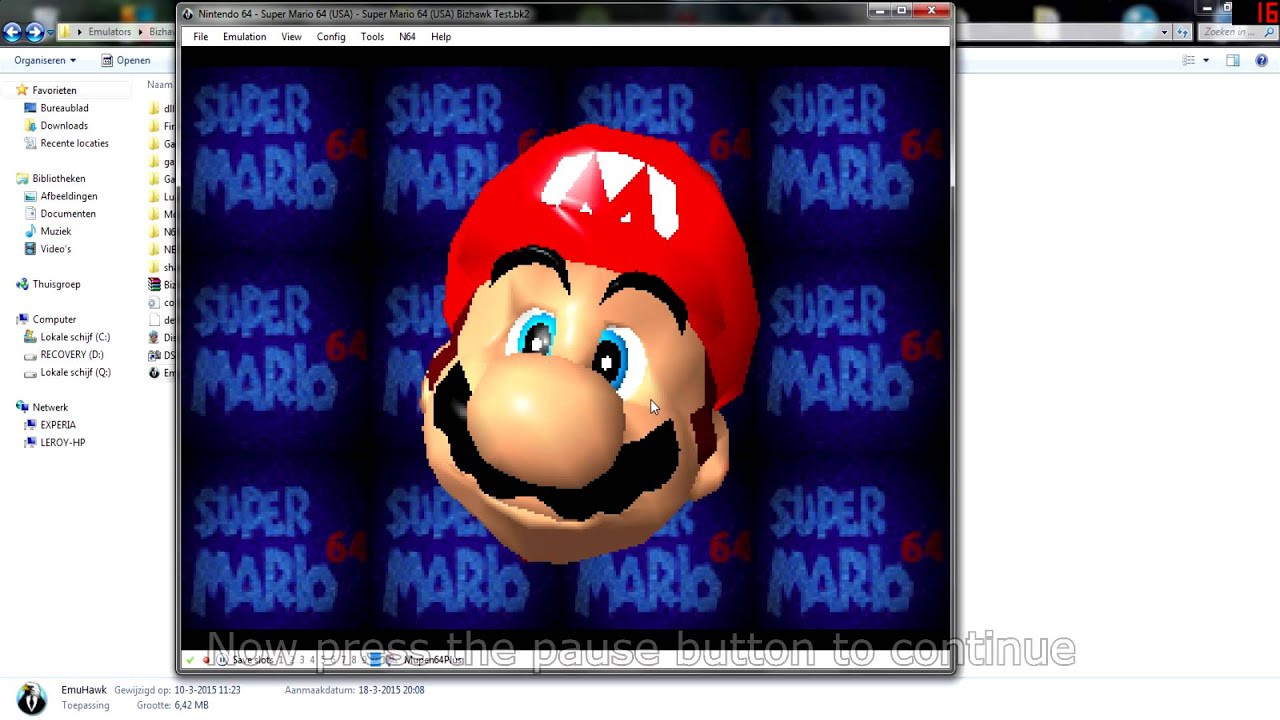Viewport: 1280px width, 720px height.
Task: Open the Config menu
Action: click(331, 37)
